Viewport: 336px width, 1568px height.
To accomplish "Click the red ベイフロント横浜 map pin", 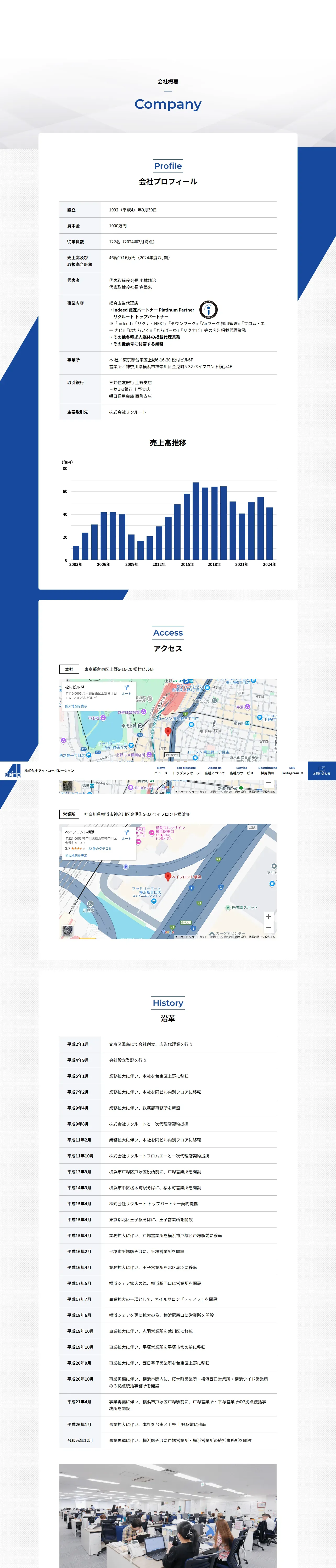I will tap(168, 877).
